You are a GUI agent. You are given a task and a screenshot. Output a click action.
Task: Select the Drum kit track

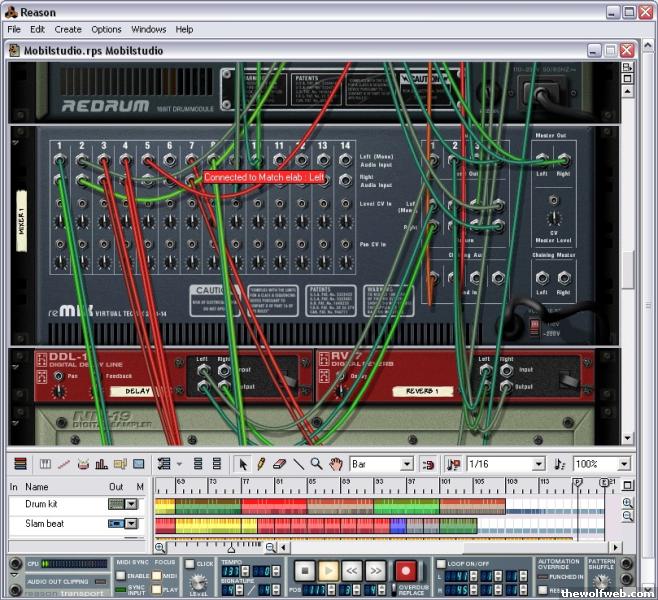pyautogui.click(x=42, y=504)
